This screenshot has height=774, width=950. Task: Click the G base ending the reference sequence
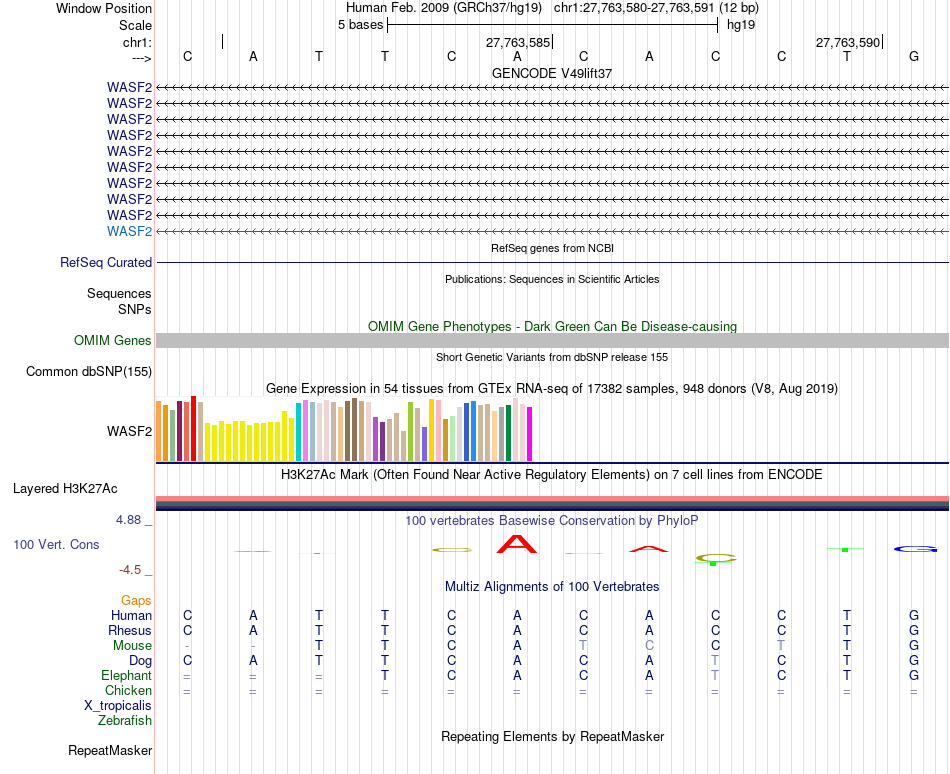pyautogui.click(x=914, y=56)
